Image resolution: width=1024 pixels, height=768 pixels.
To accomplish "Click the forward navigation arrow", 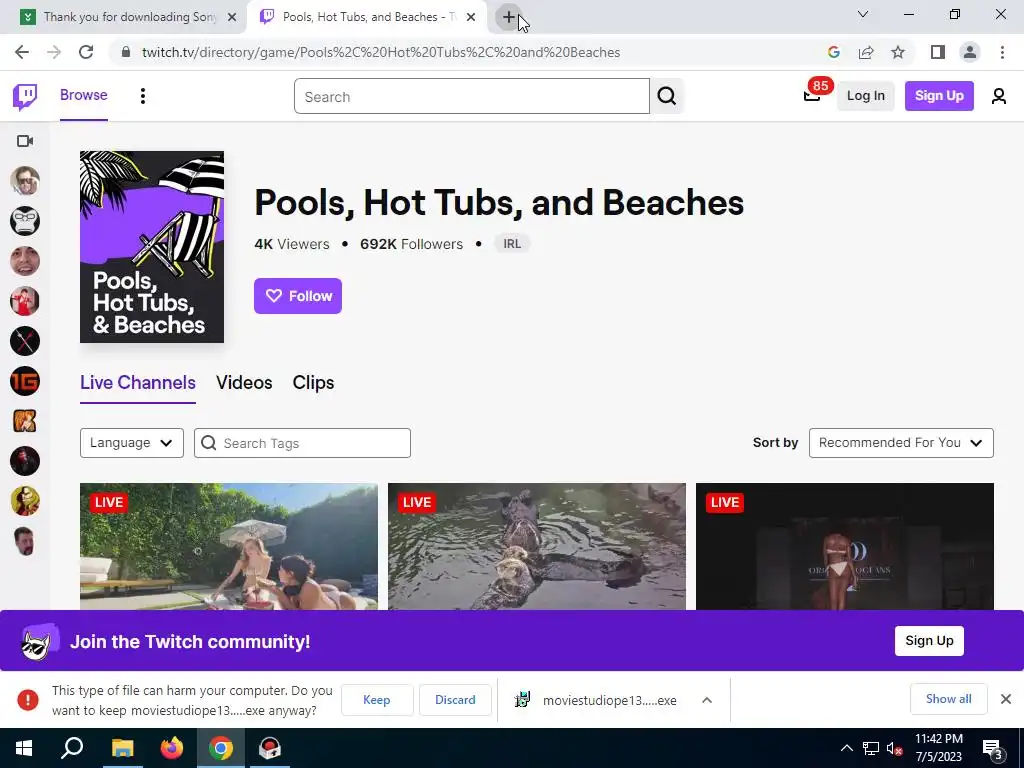I will pos(54,52).
